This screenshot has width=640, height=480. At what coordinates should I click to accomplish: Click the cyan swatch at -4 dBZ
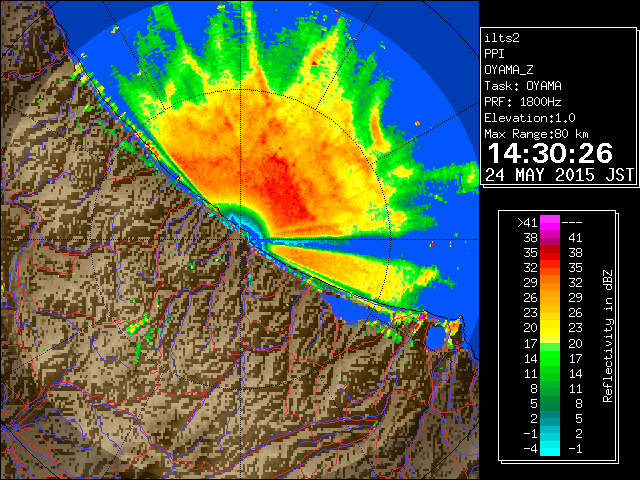(x=550, y=449)
